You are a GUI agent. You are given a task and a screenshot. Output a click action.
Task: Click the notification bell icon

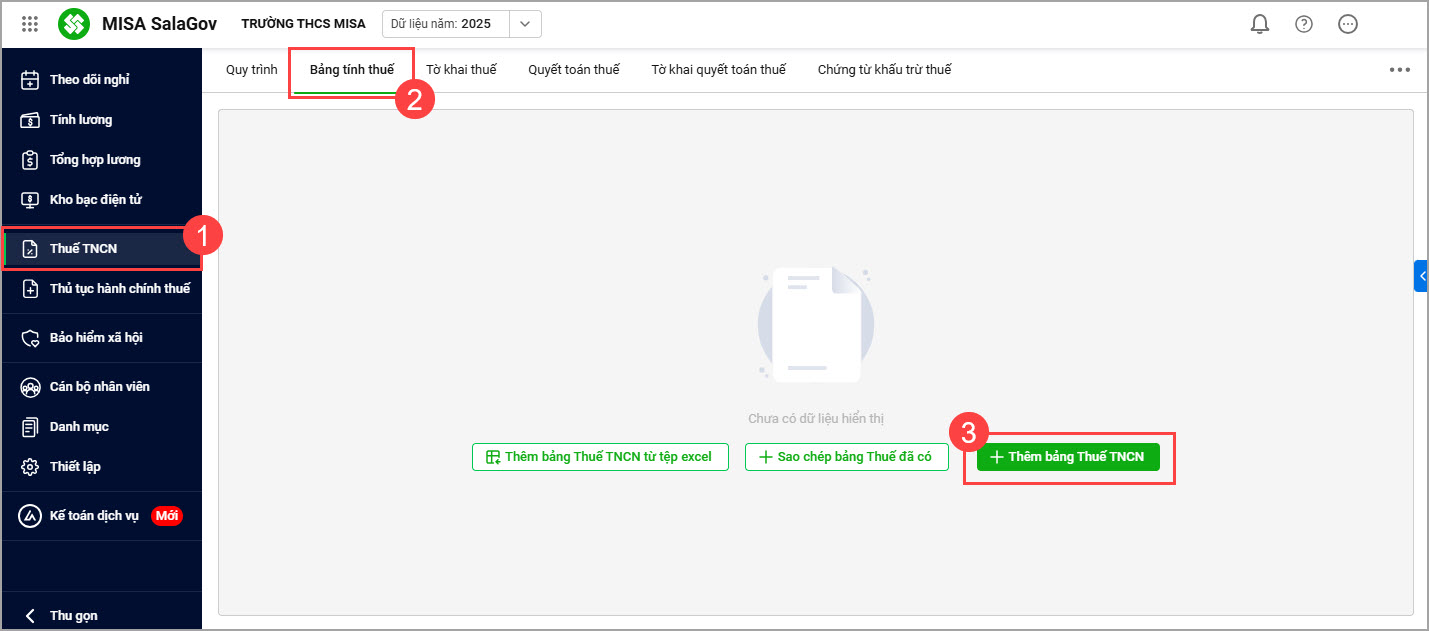click(x=1260, y=24)
